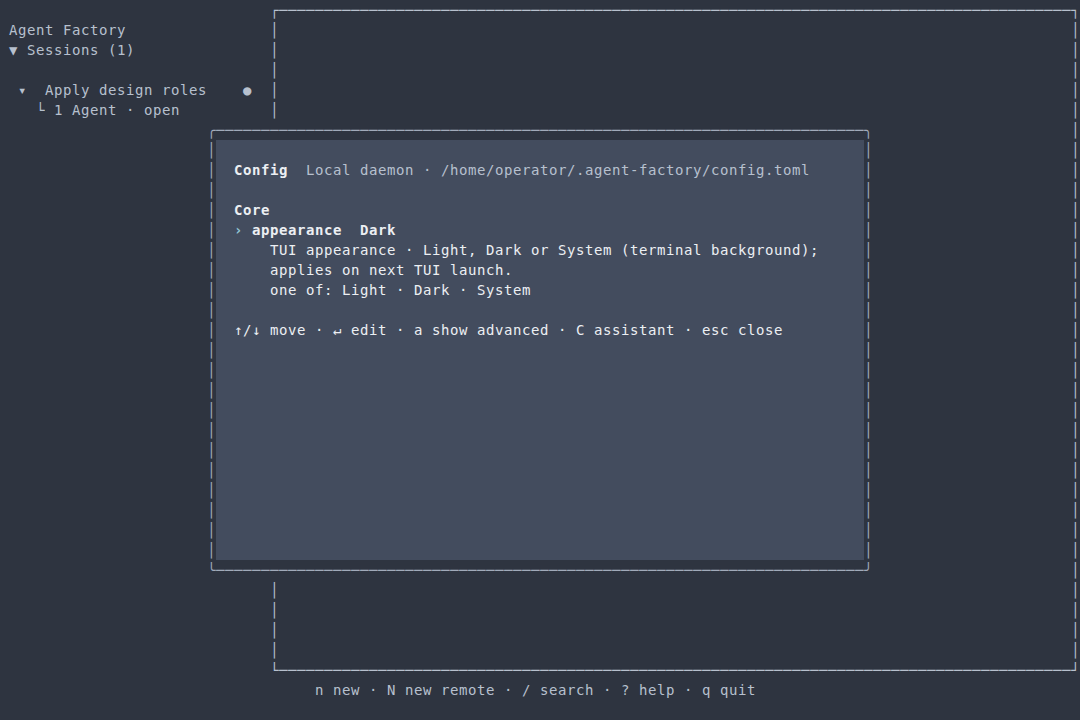1080x720 pixels.
Task: Click the Local daemon label
Action: 360,170
